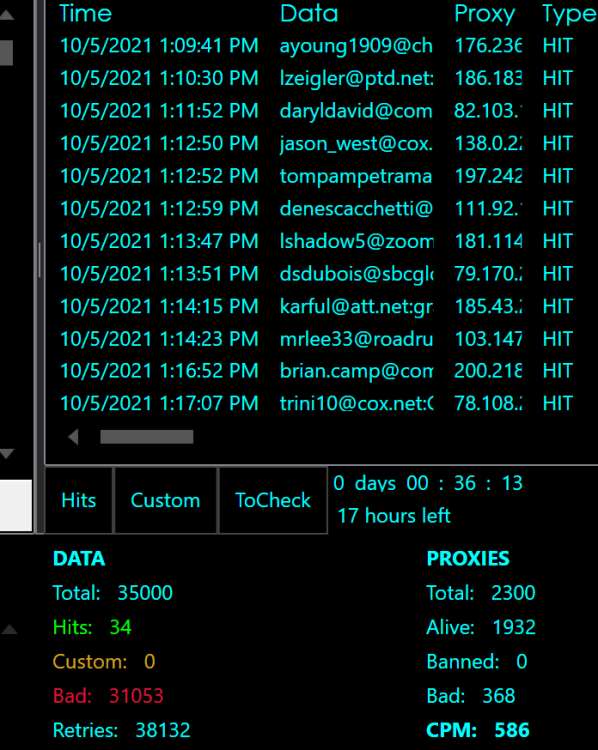The width and height of the screenshot is (598, 750).
Task: Select the mrlee33@roadru row
Action: (321, 339)
